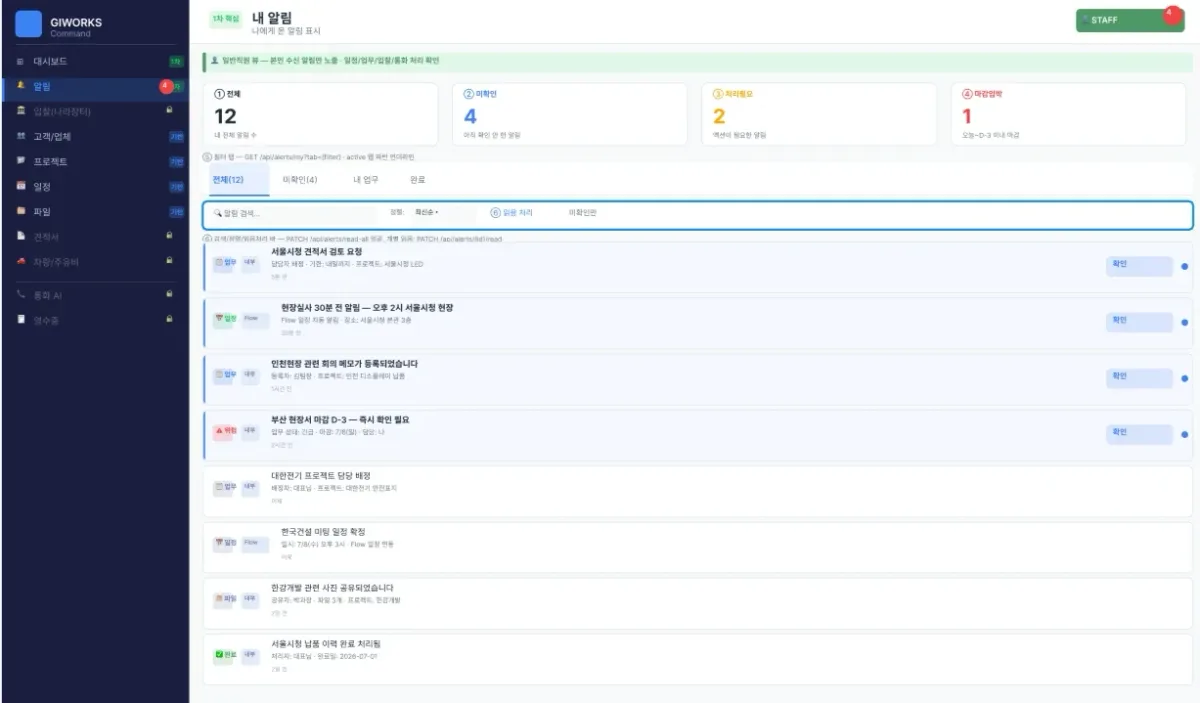Open the 서울시청 납품 이력 완료 처리됨 alert
This screenshot has width=1200, height=703.
click(x=698, y=659)
